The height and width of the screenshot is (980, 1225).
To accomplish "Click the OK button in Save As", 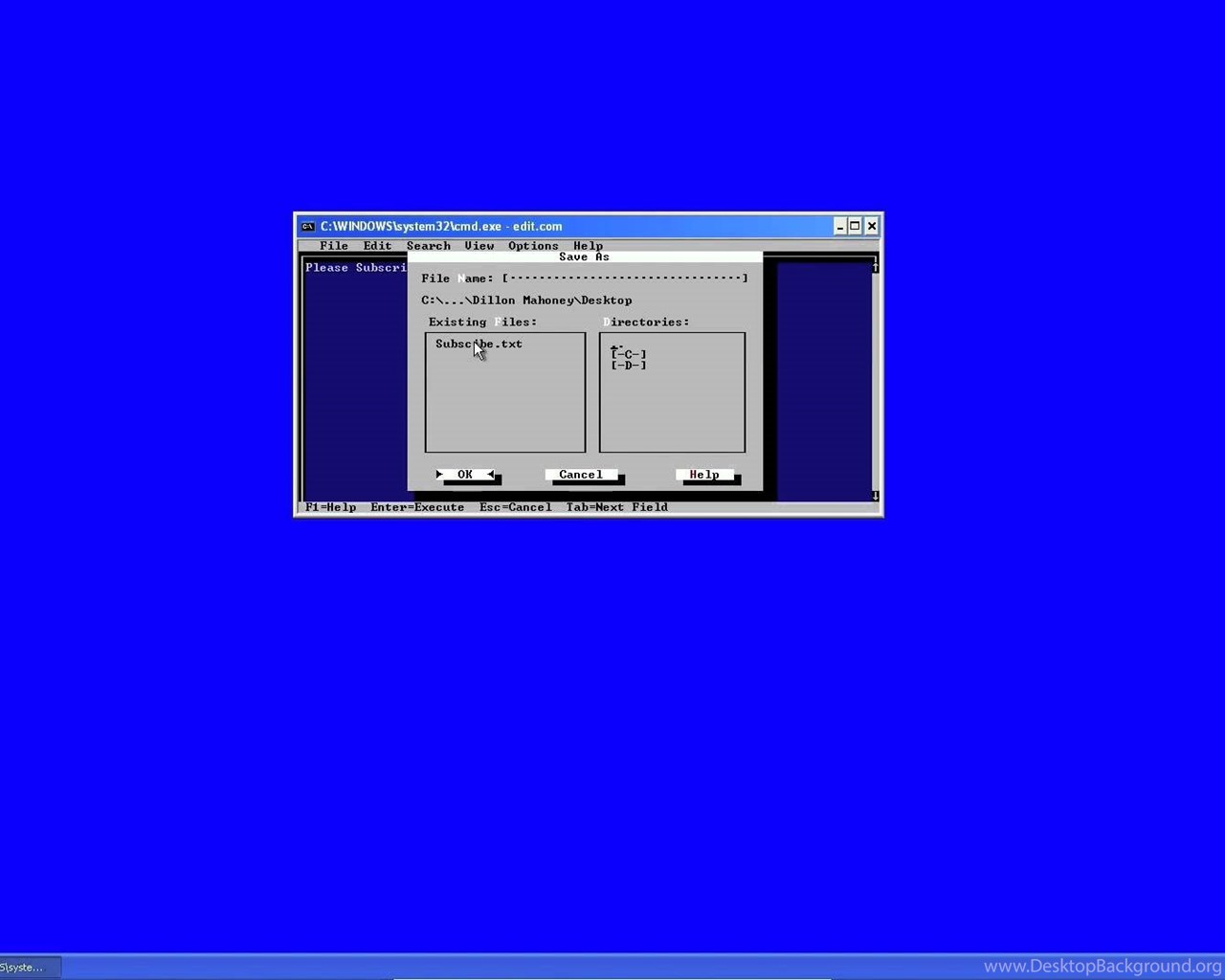I will point(465,475).
